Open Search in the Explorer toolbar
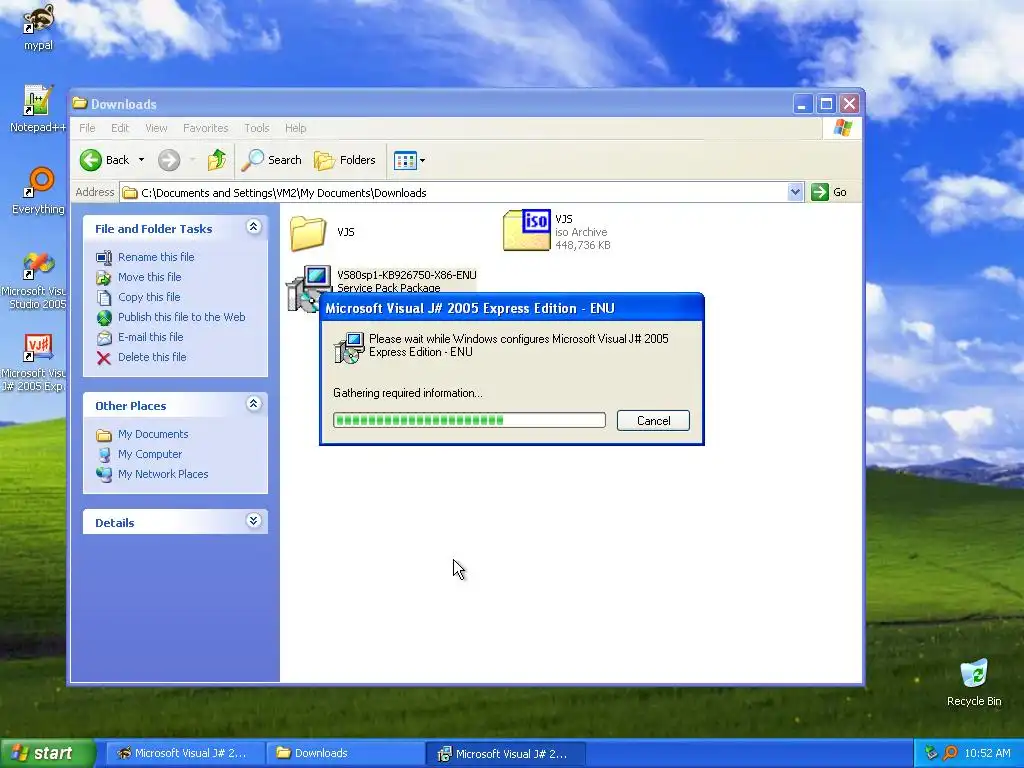 tap(272, 160)
